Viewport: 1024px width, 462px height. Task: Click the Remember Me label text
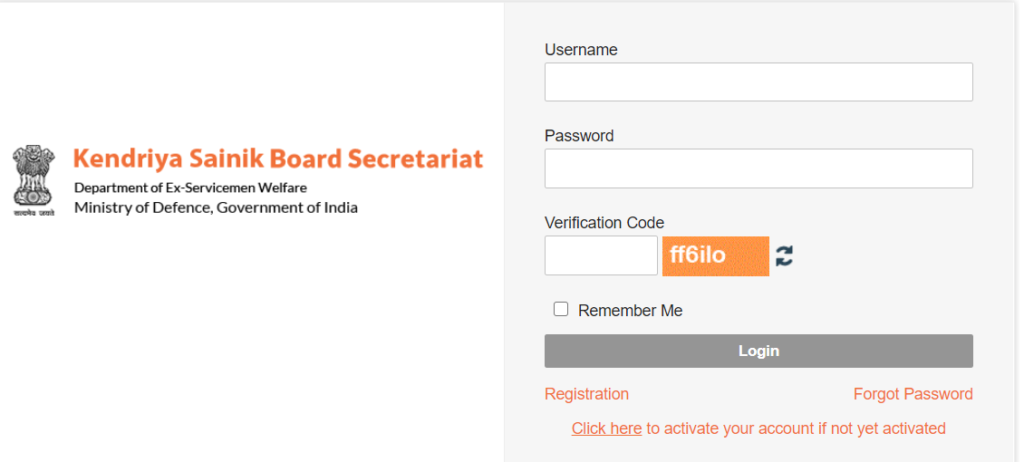pos(630,310)
